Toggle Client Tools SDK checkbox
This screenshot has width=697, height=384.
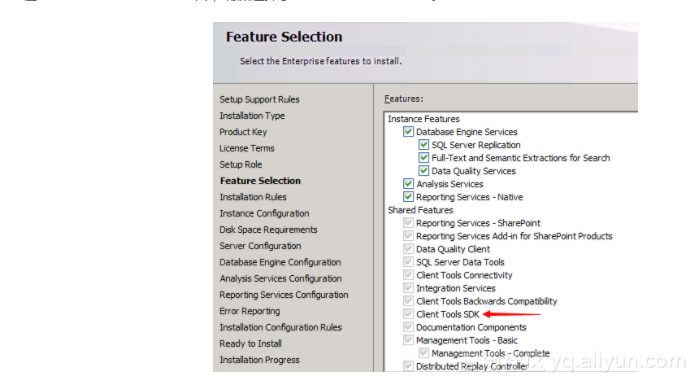[408, 314]
